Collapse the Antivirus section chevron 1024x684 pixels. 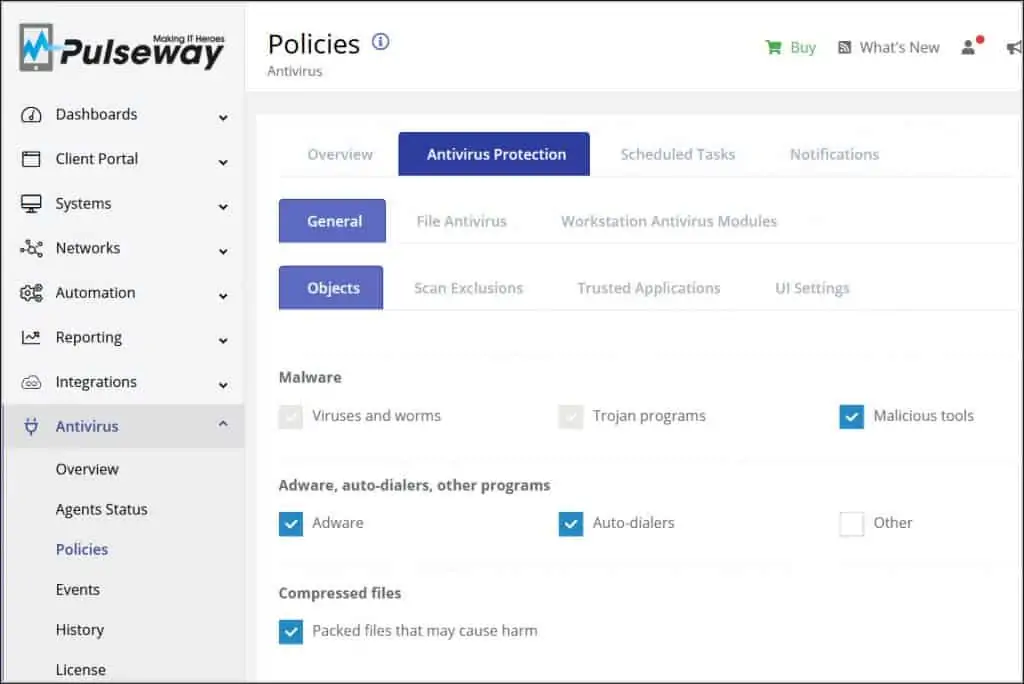pyautogui.click(x=223, y=424)
